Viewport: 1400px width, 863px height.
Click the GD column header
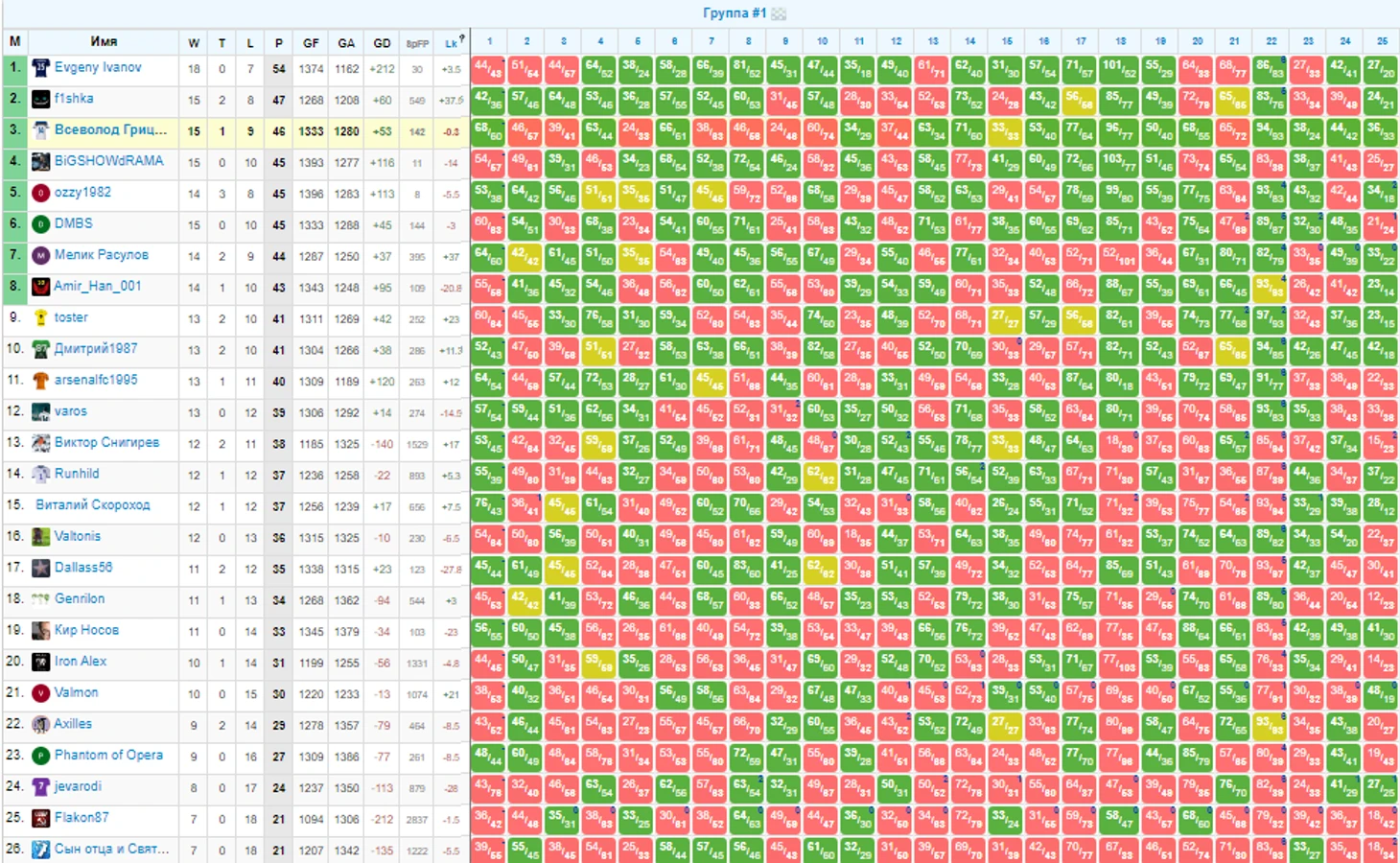382,43
